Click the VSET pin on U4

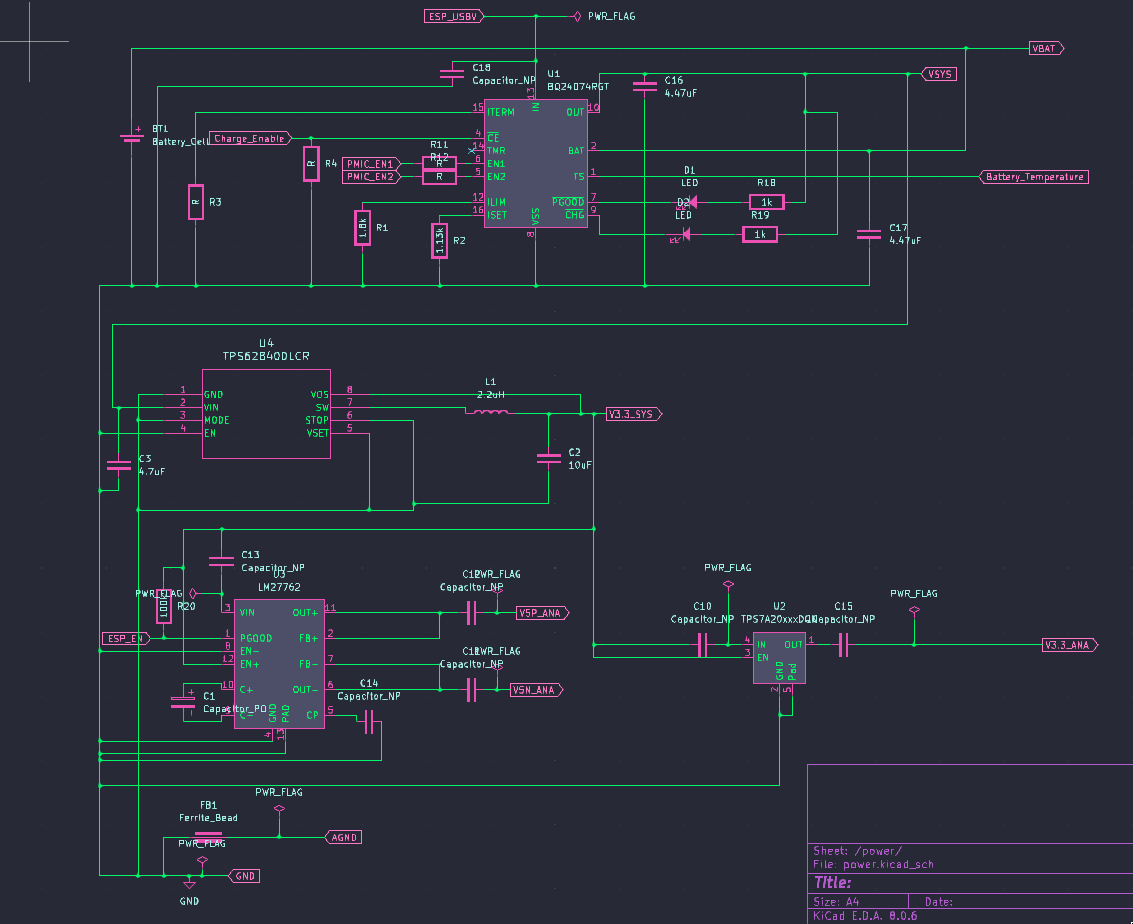click(x=317, y=433)
